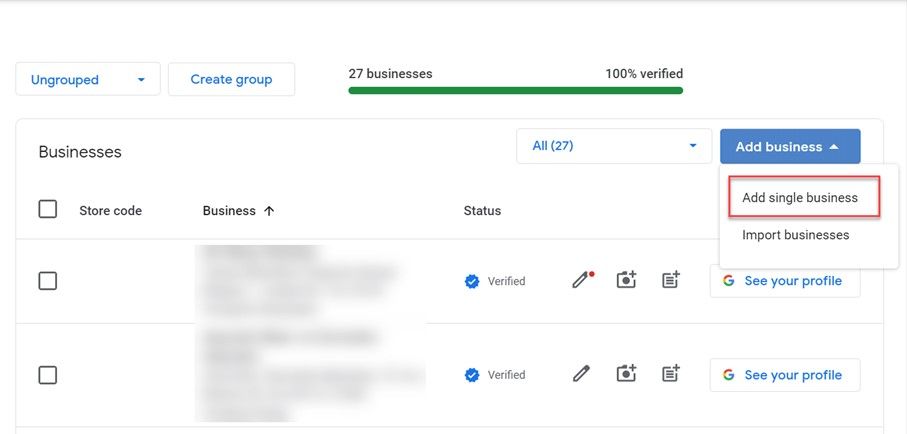Click the edit pencil icon in the second business row
Viewport: 907px width, 434px height.
point(581,374)
